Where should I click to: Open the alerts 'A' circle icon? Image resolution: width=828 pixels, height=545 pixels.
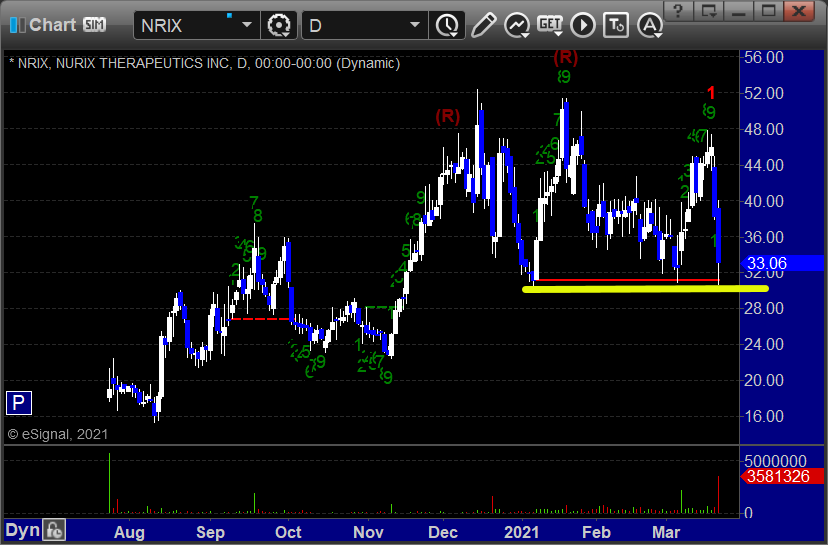pyautogui.click(x=650, y=25)
